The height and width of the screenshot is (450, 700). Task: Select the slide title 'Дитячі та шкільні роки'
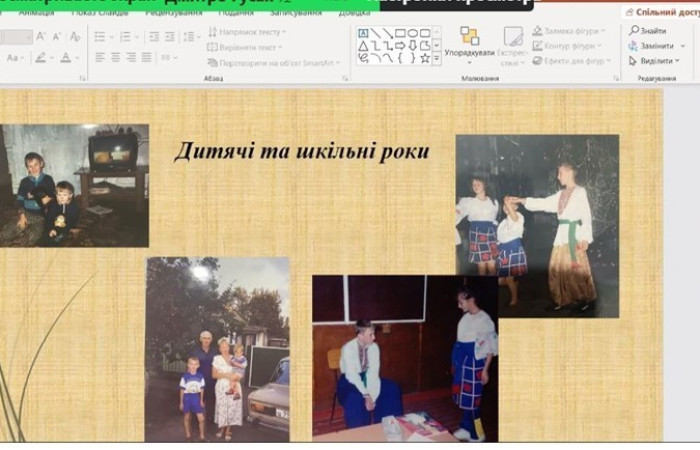tap(302, 151)
